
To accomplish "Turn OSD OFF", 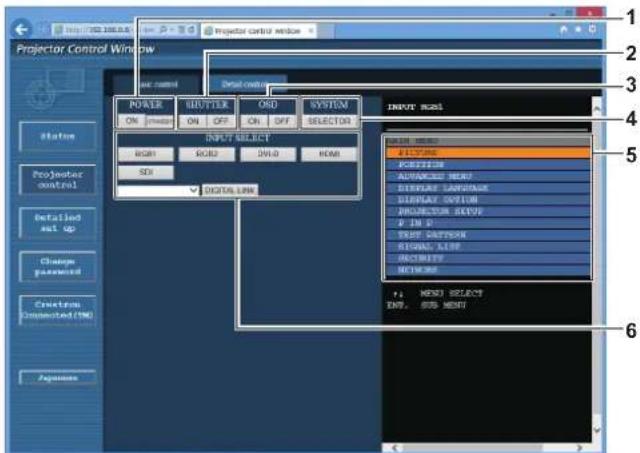I will (x=282, y=121).
